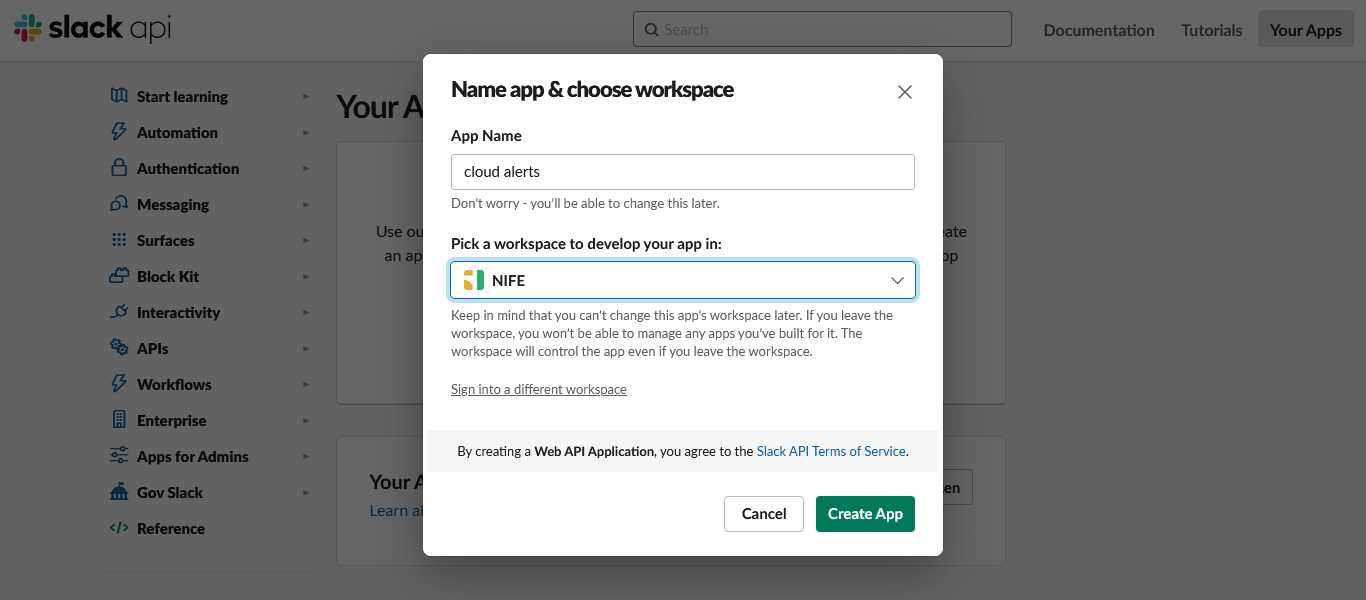Screen dimensions: 1366x600
Task: Click the Interactivity sidebar icon
Action: [119, 312]
